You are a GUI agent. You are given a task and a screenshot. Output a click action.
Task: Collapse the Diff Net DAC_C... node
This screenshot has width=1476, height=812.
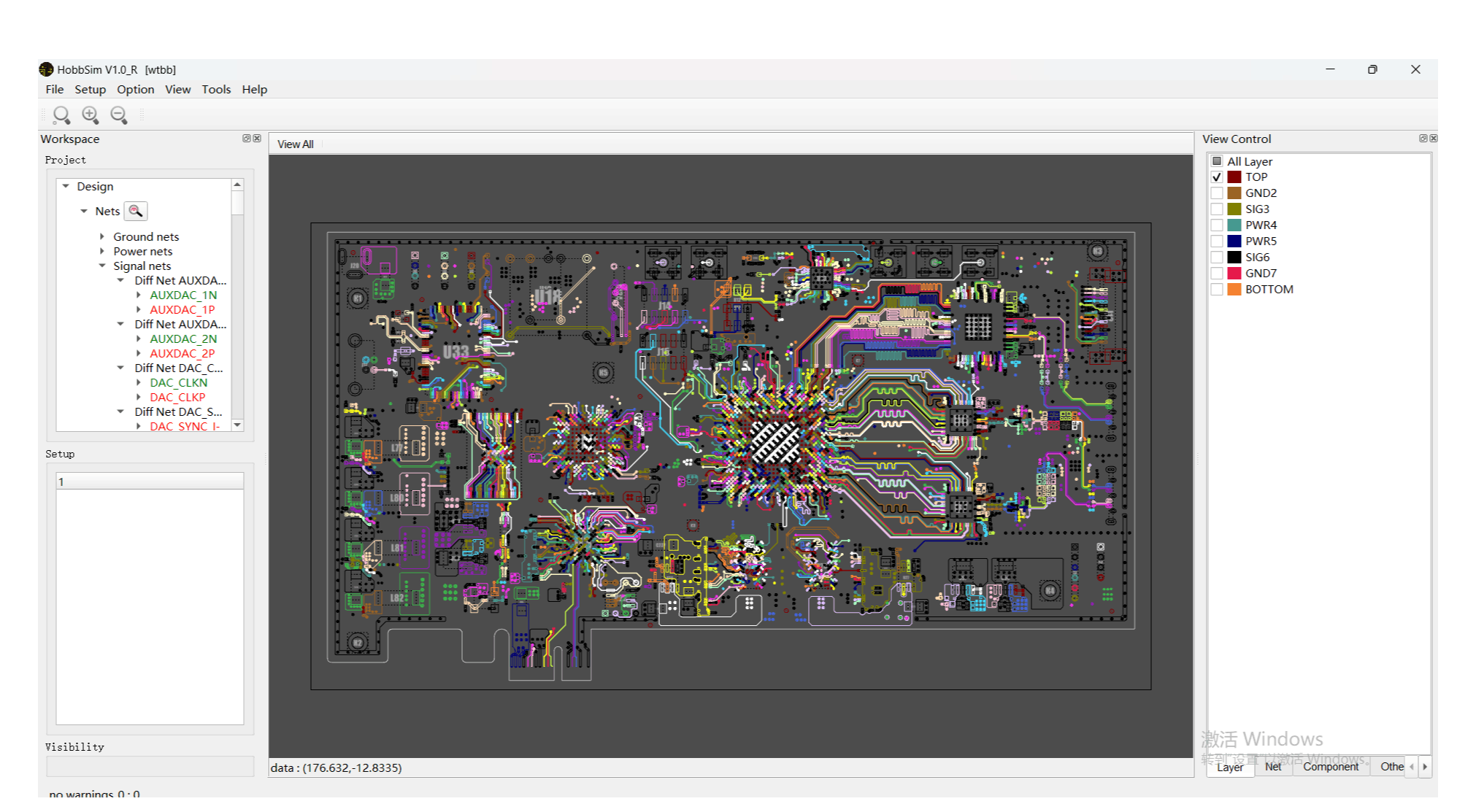120,368
